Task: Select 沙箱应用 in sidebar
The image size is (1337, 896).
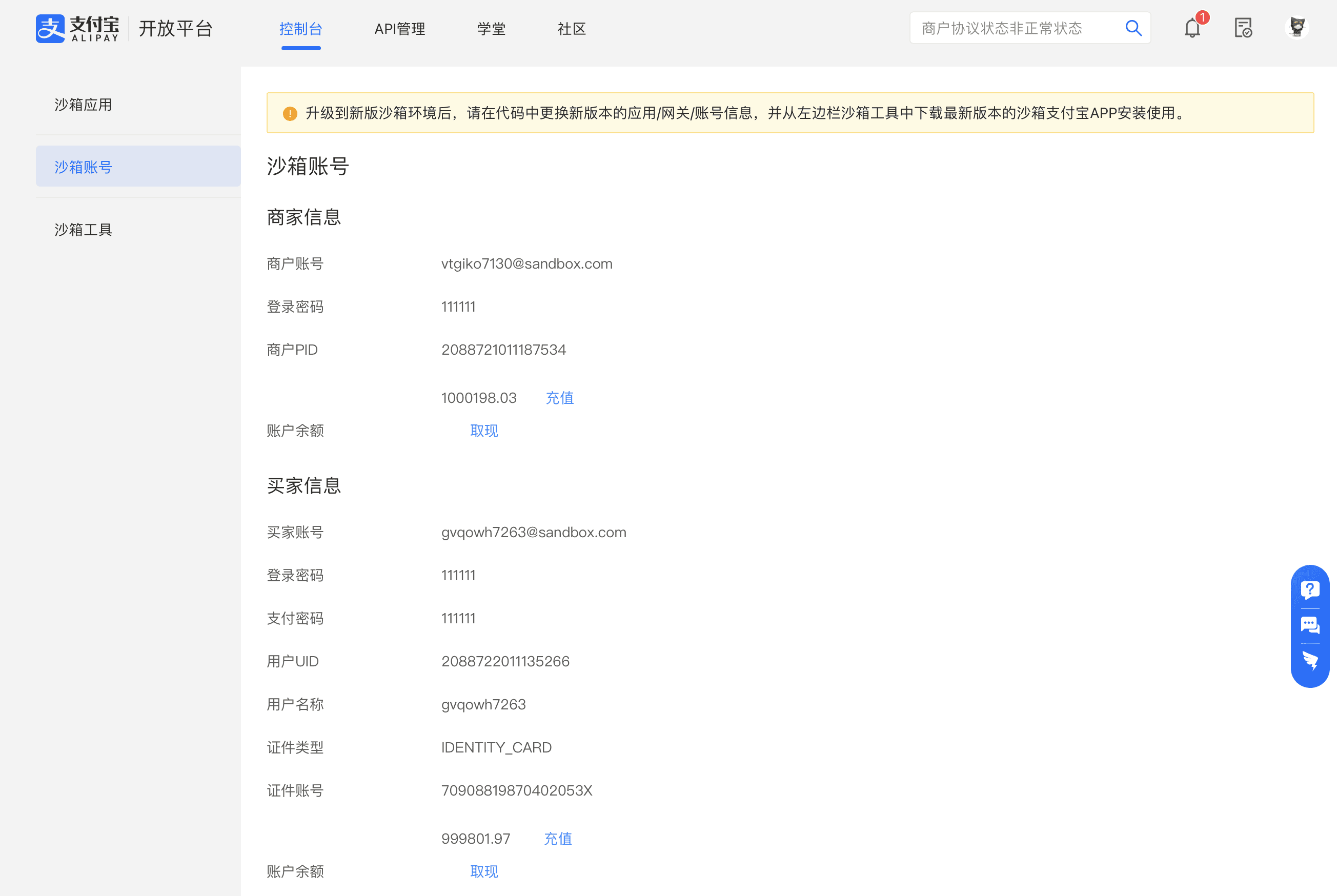Action: tap(84, 105)
